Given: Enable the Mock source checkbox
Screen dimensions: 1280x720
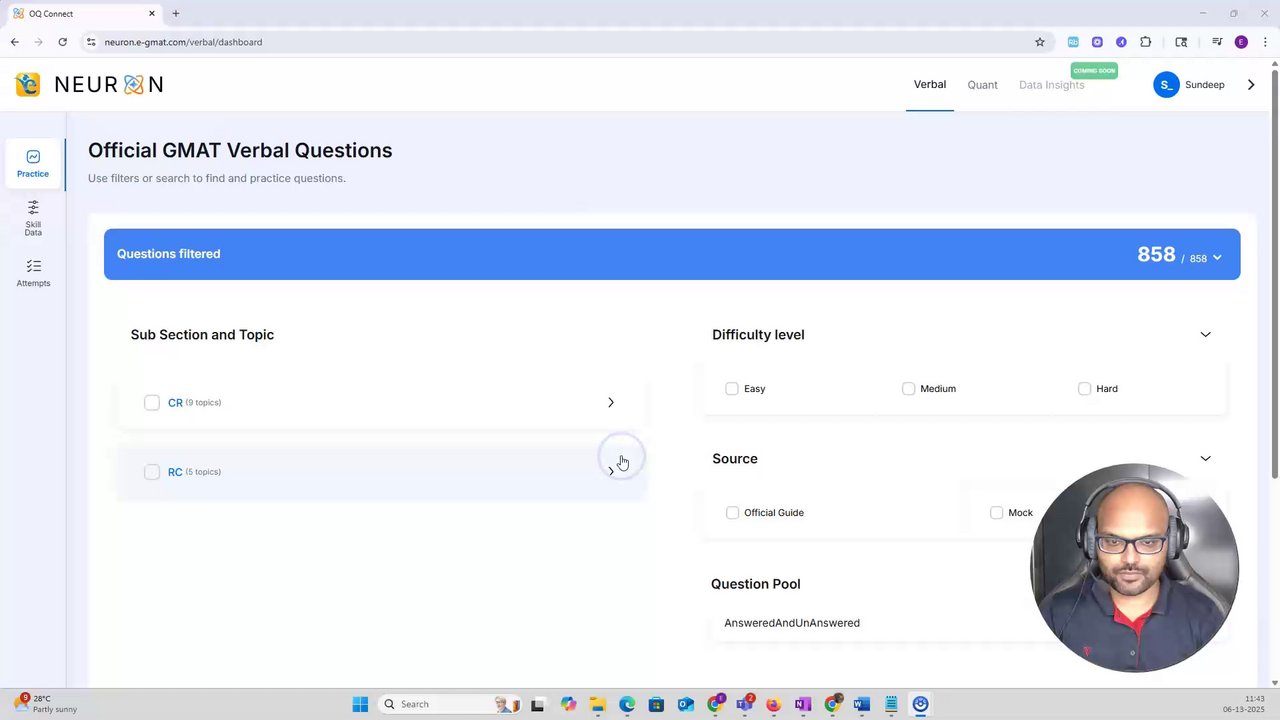Looking at the screenshot, I should pyautogui.click(x=996, y=513).
